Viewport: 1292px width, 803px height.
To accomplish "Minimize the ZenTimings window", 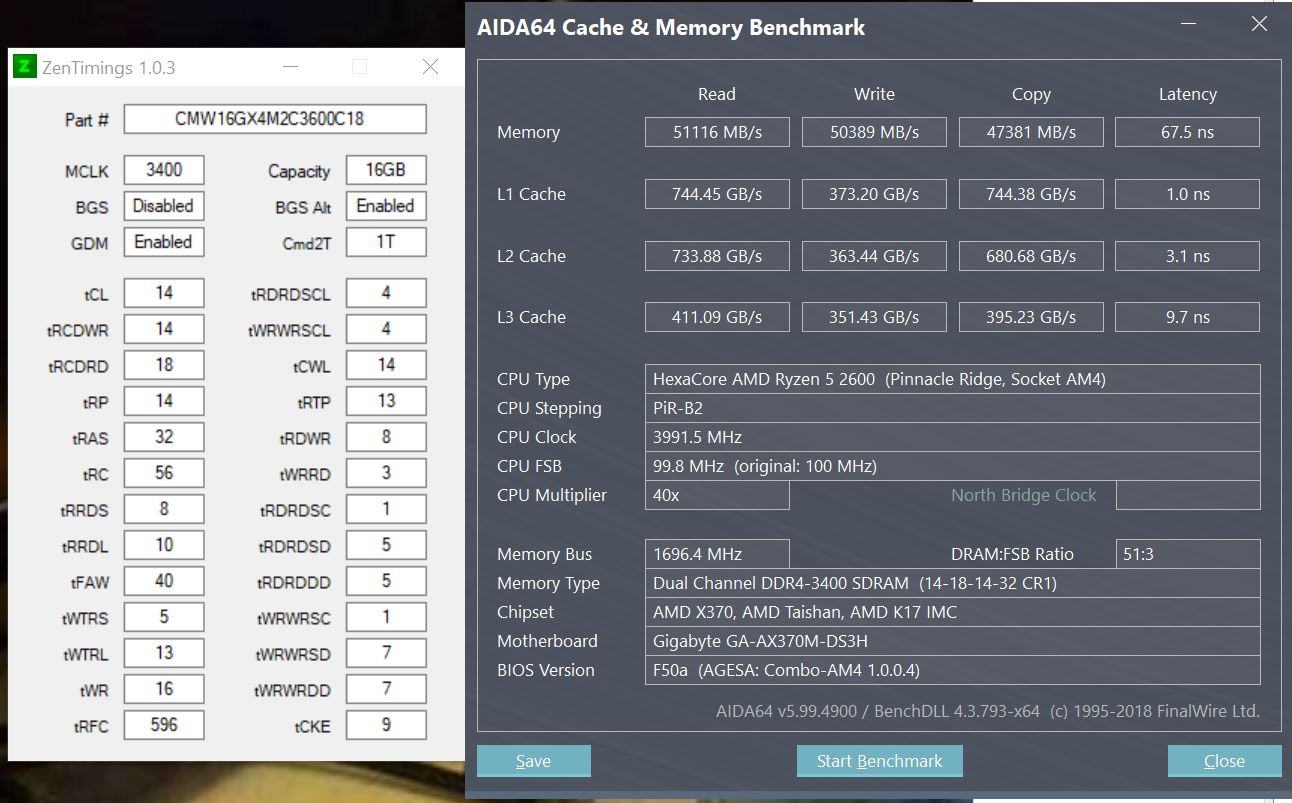I will (x=290, y=67).
